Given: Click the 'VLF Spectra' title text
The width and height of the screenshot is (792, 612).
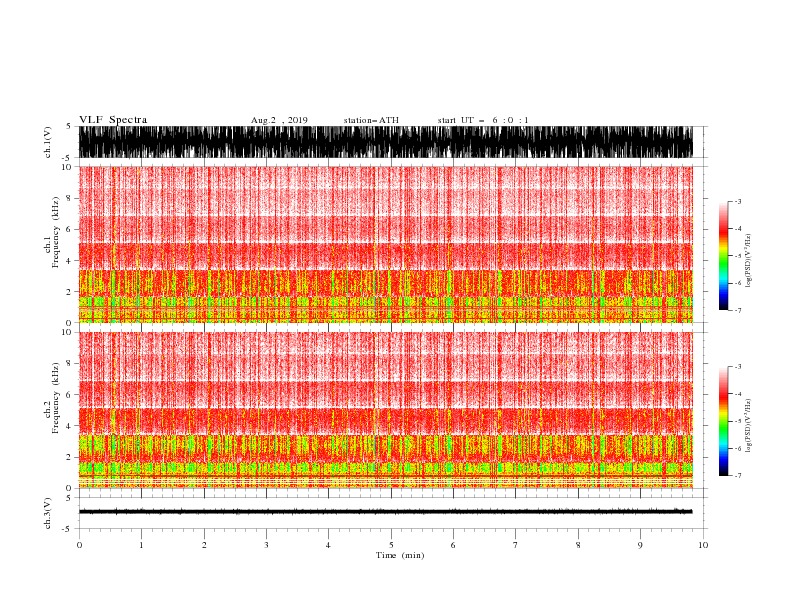Looking at the screenshot, I should click(x=113, y=120).
